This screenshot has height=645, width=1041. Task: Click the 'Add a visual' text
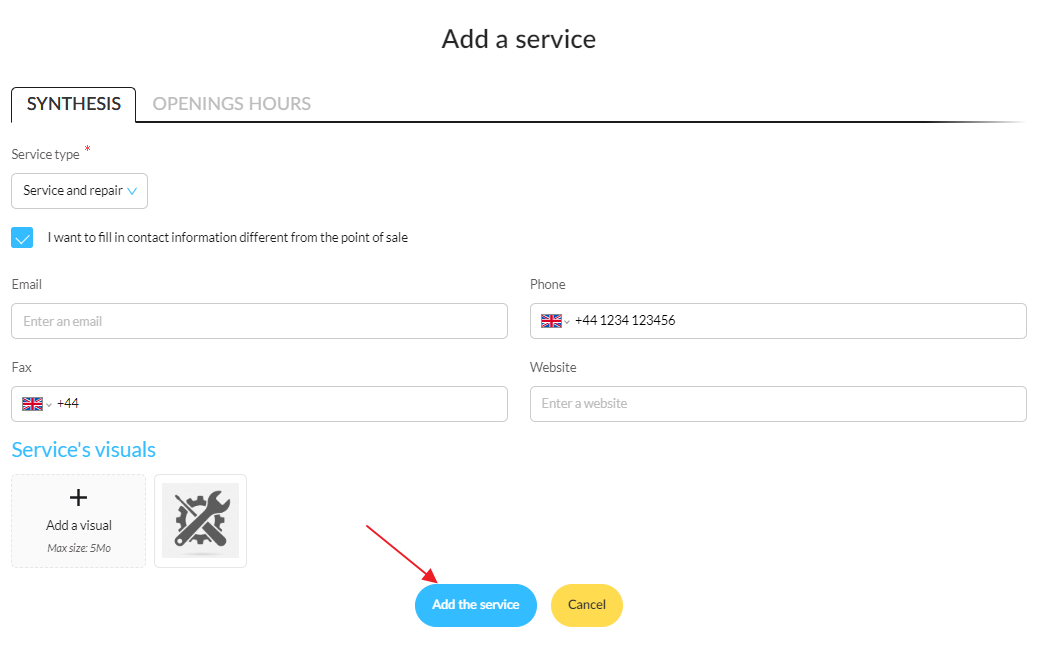79,526
